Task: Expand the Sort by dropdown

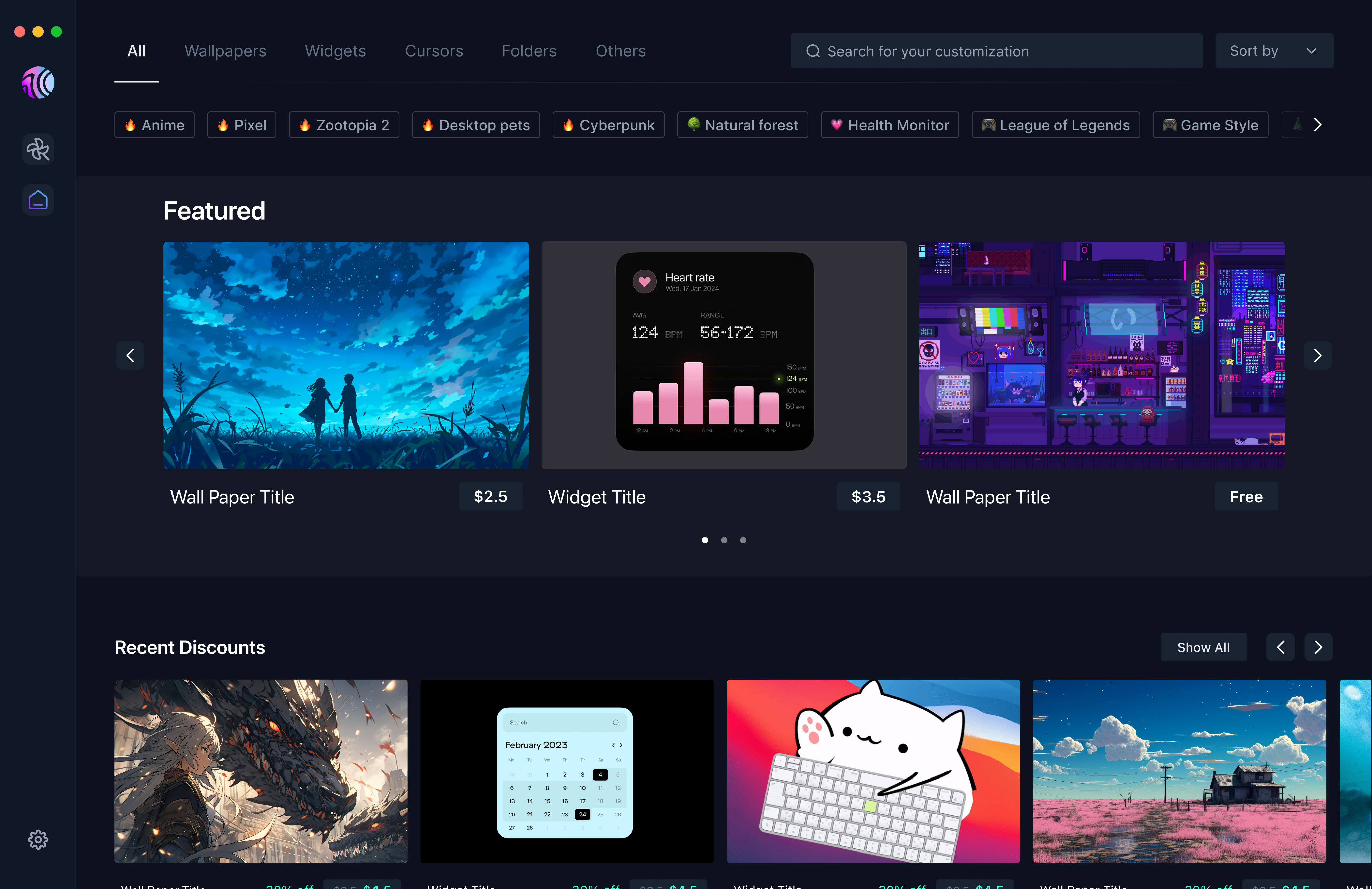Action: click(1274, 51)
